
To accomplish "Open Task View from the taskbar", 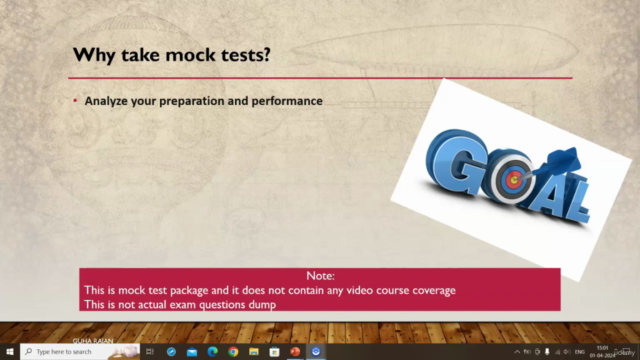I will click(150, 351).
